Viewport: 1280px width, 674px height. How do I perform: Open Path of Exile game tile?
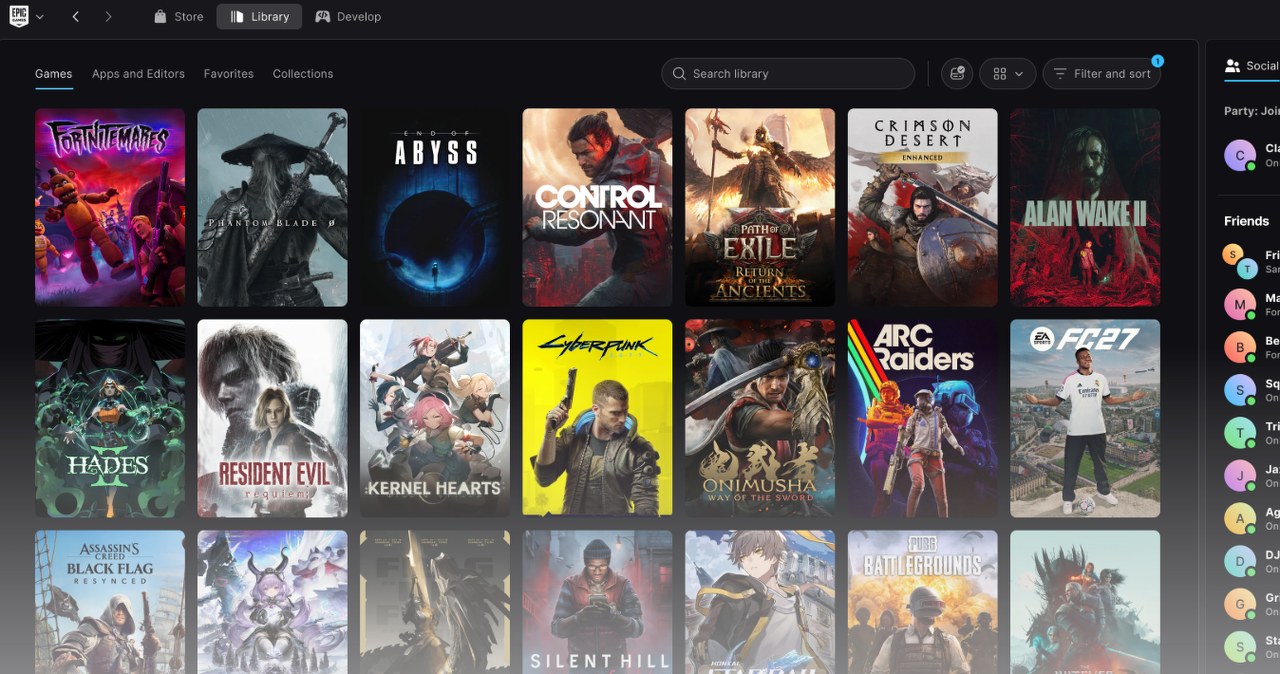[x=760, y=207]
